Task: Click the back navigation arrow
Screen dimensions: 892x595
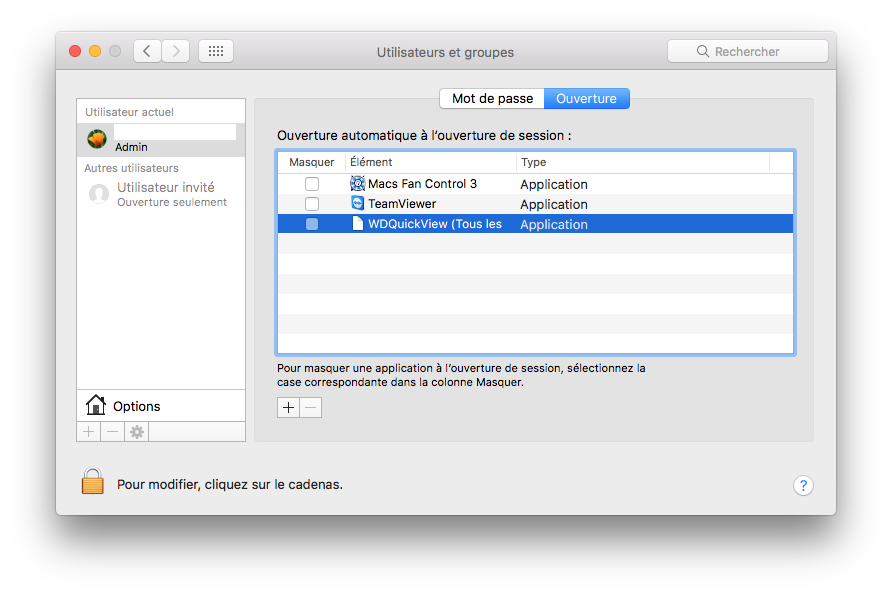Action: click(147, 51)
